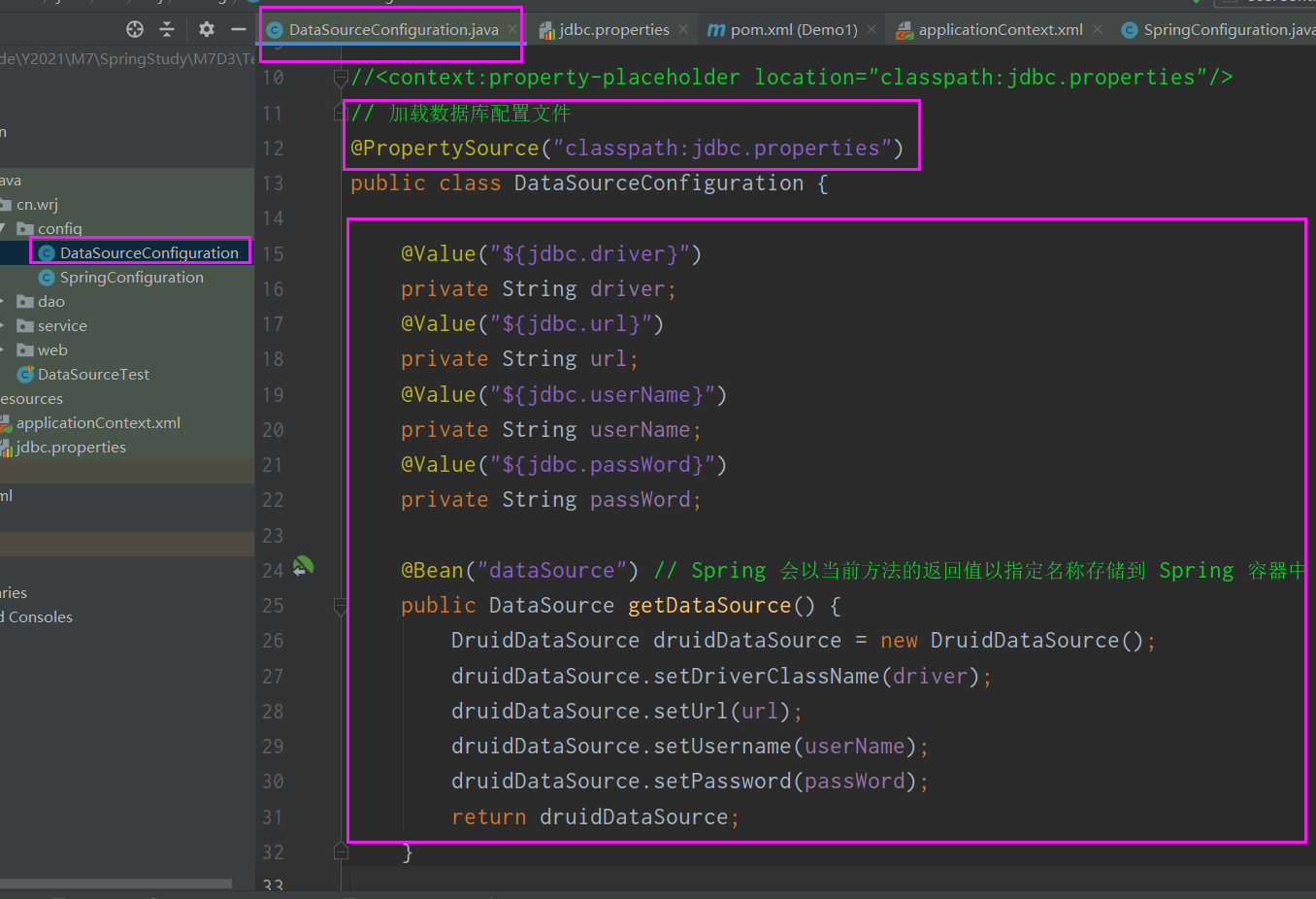The height and width of the screenshot is (899, 1316).
Task: Click the locate/select opened file crosshair icon
Action: pos(135,29)
